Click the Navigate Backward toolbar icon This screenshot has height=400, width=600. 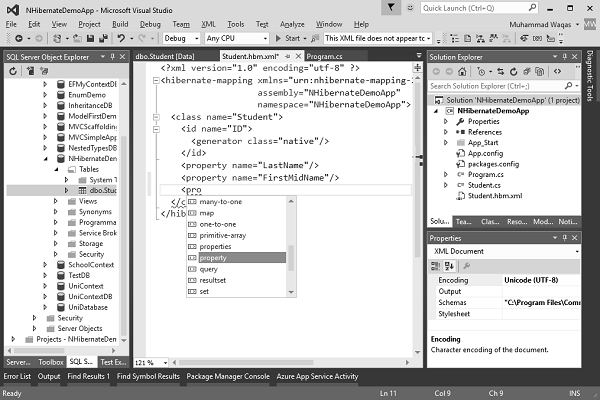click(18, 38)
